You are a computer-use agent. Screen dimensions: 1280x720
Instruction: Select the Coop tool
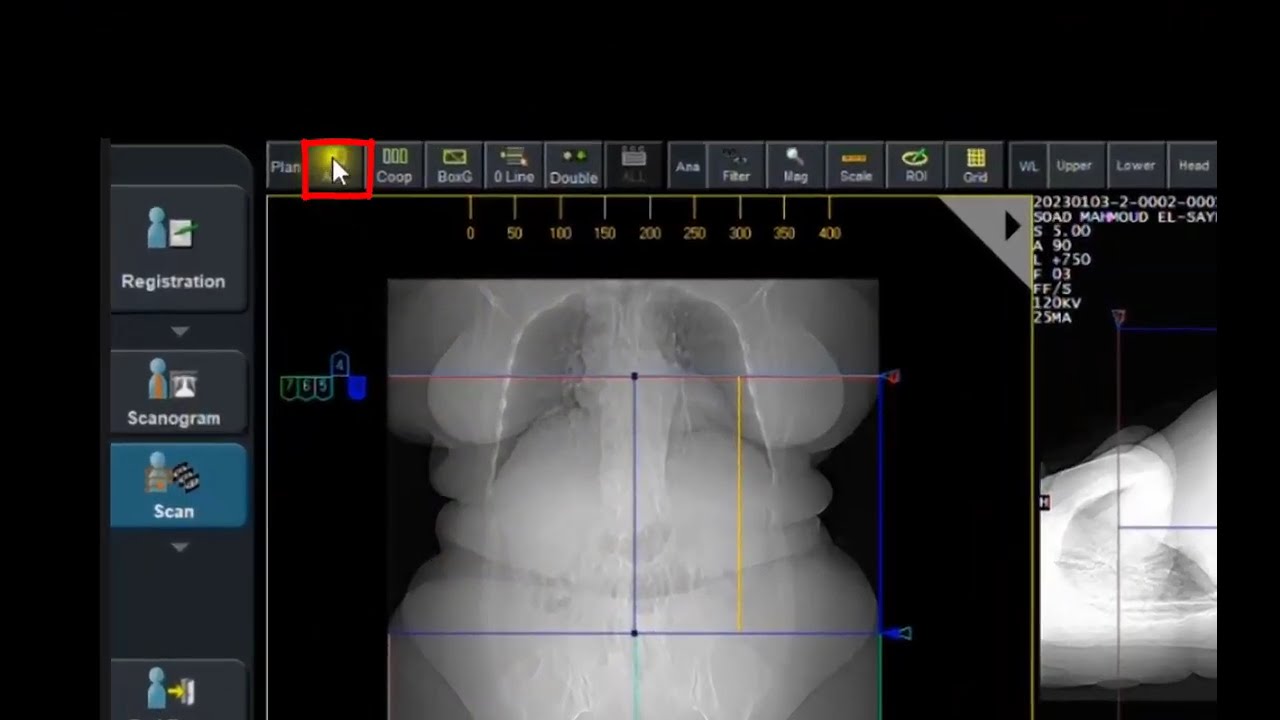click(394, 166)
